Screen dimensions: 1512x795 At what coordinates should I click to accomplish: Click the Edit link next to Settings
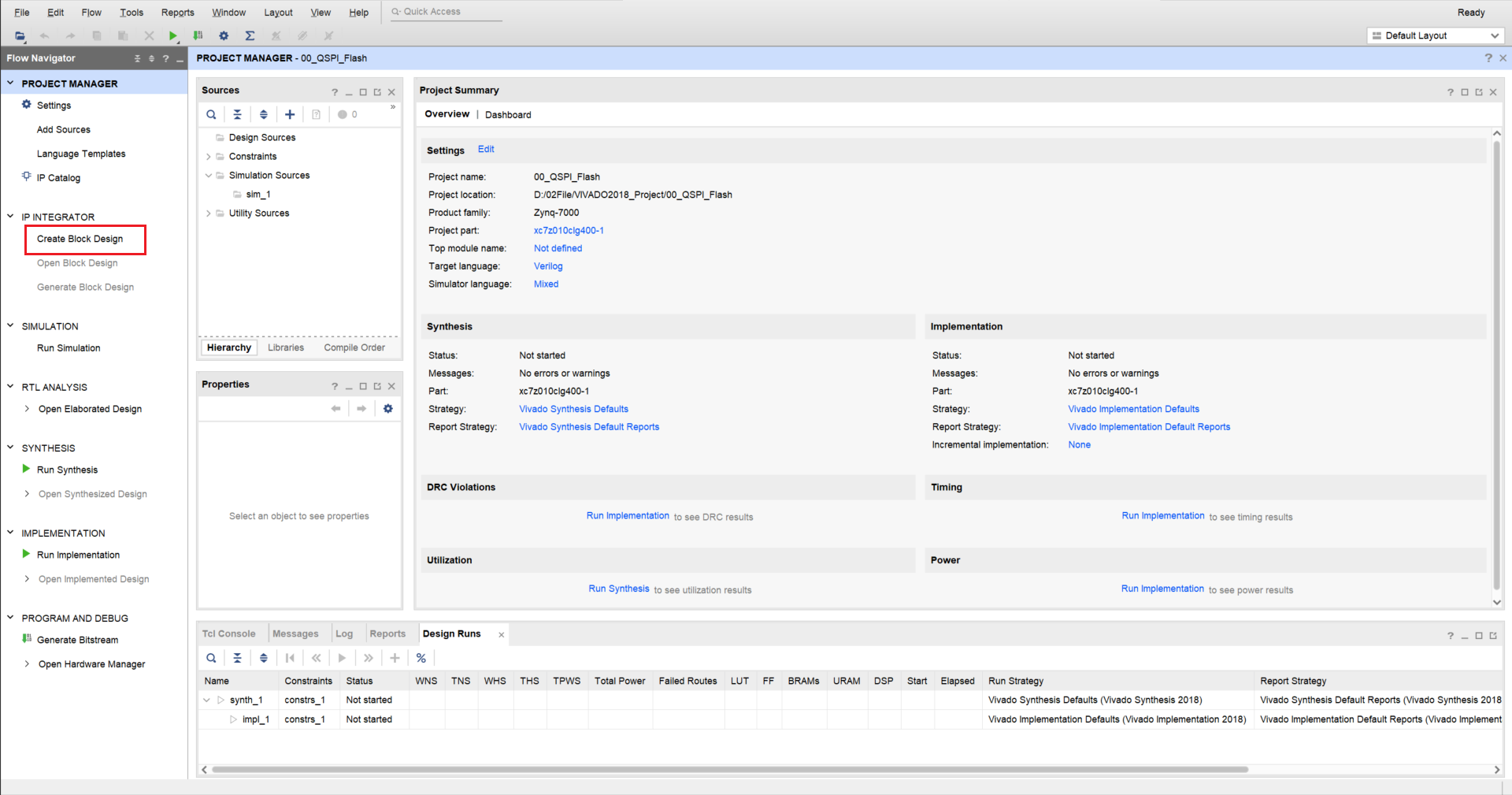(x=486, y=149)
